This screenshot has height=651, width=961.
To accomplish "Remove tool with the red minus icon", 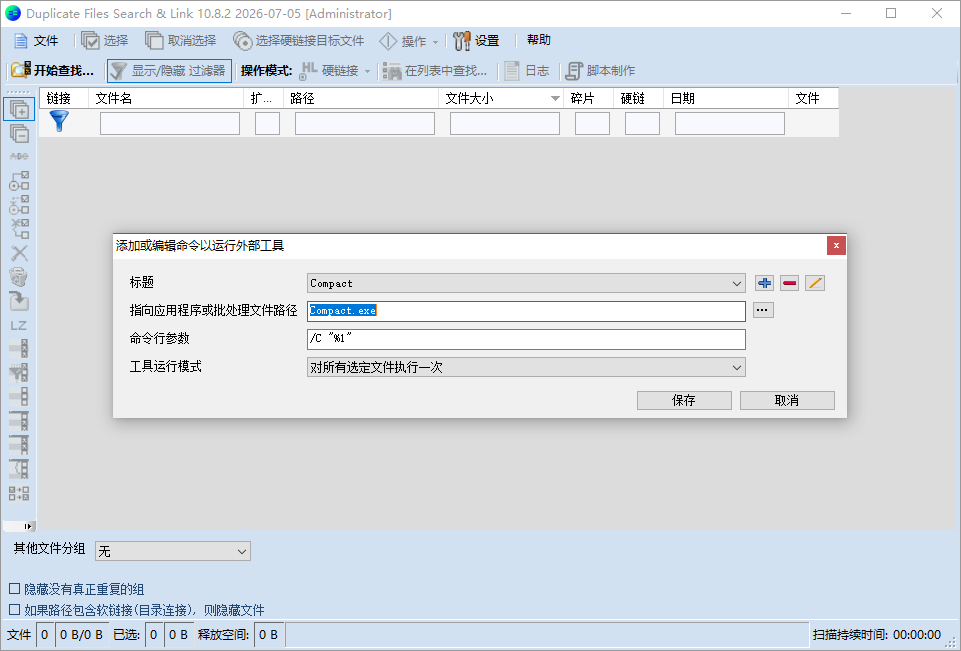I will [789, 283].
